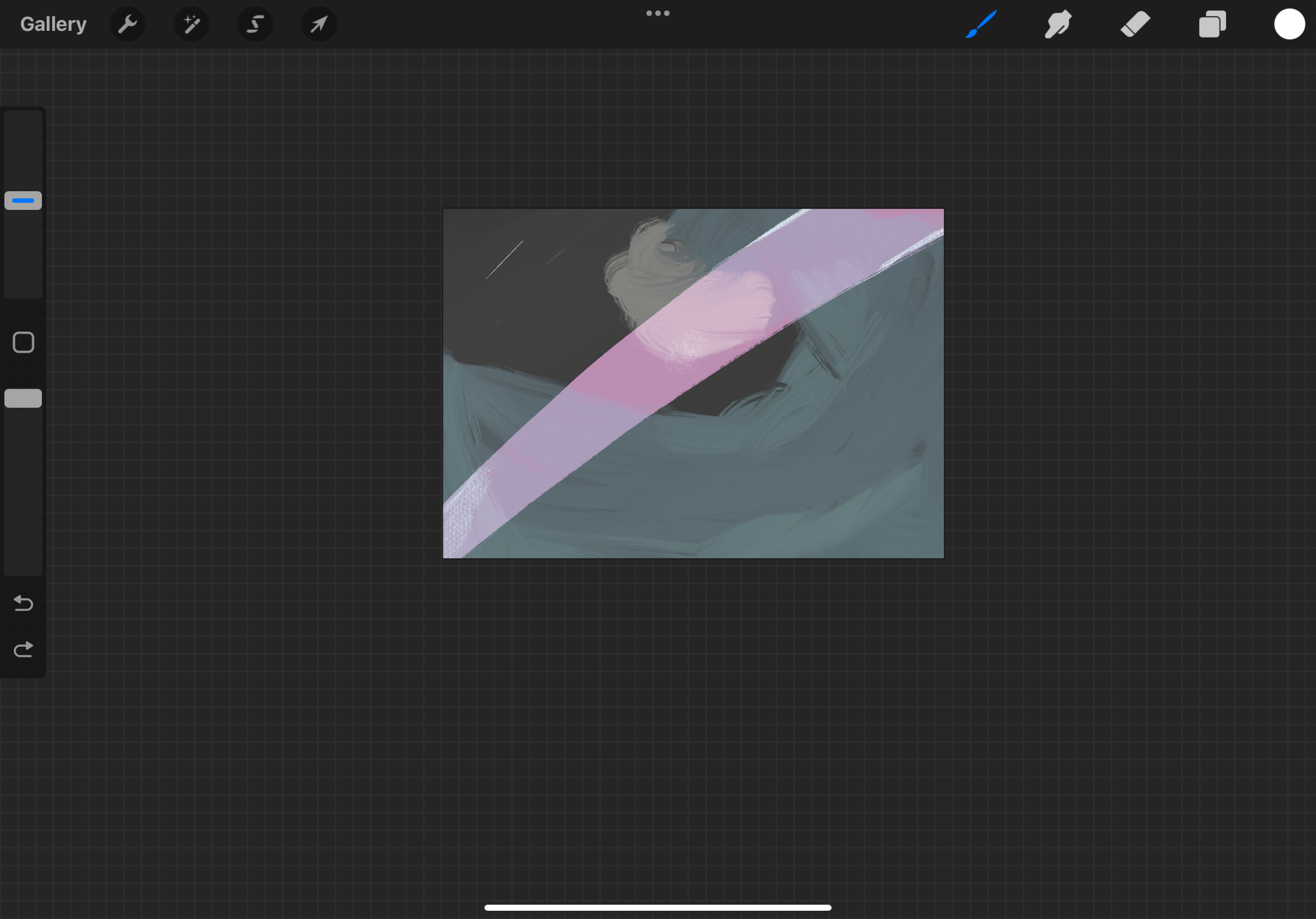1316x919 pixels.
Task: Redo the undone stroke
Action: [23, 648]
